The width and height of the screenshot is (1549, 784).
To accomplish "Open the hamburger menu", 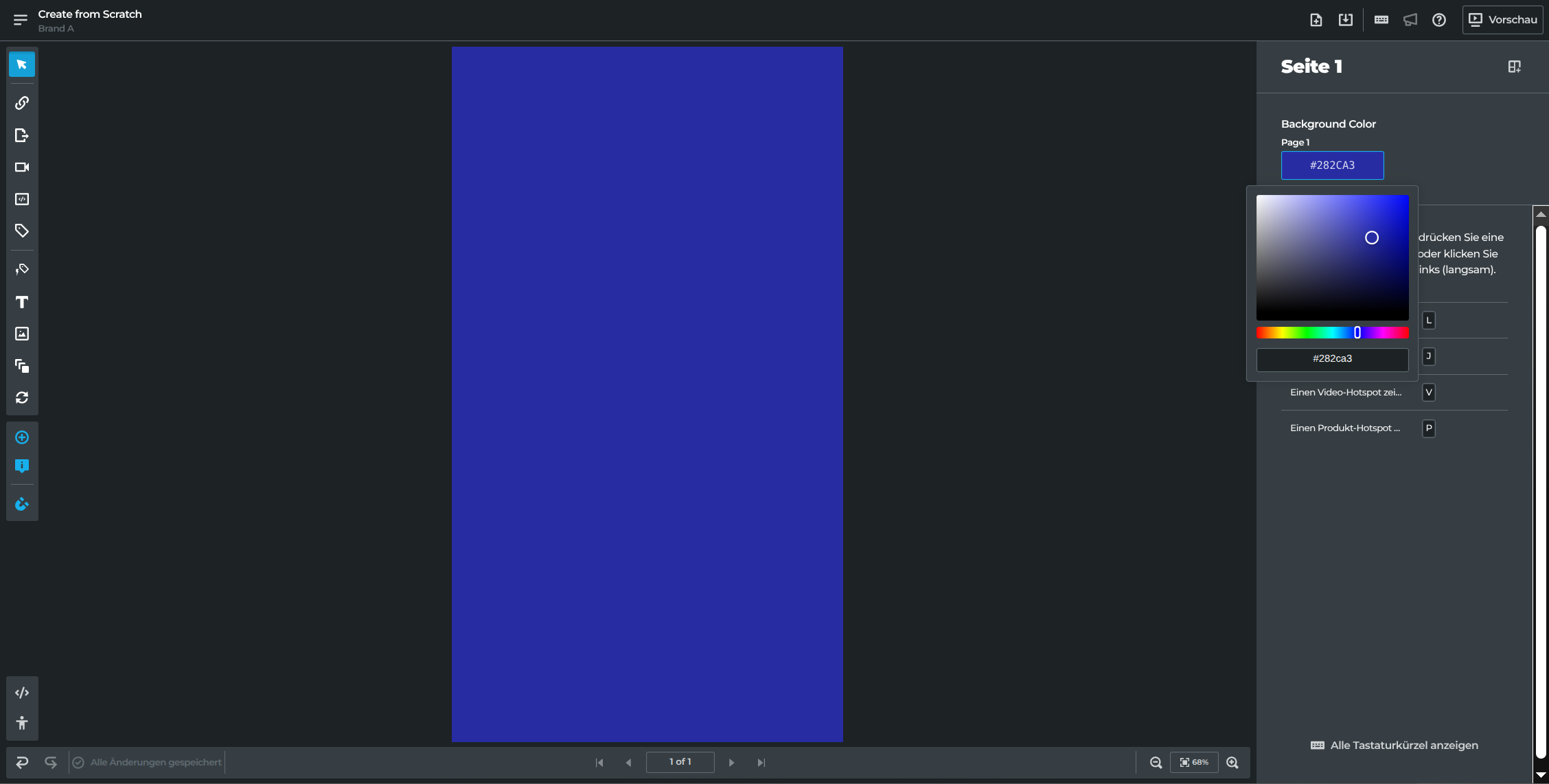I will click(21, 20).
